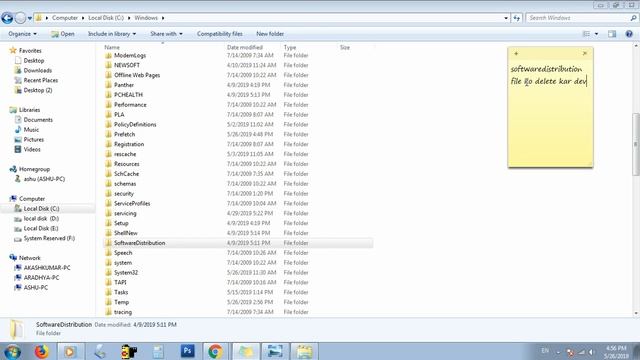Open the address bar history dropdown

[506, 18]
